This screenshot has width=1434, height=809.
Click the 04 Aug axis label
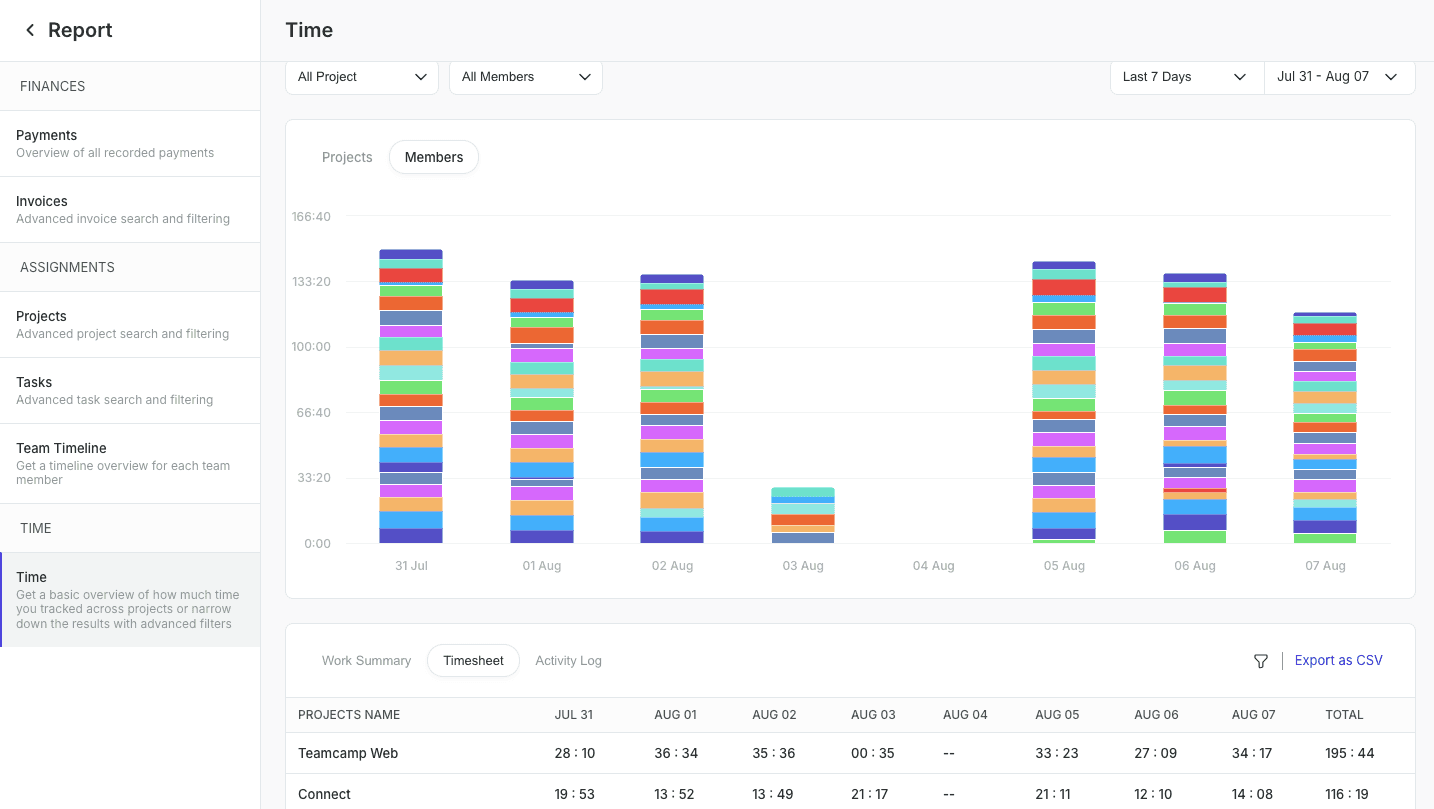934,566
